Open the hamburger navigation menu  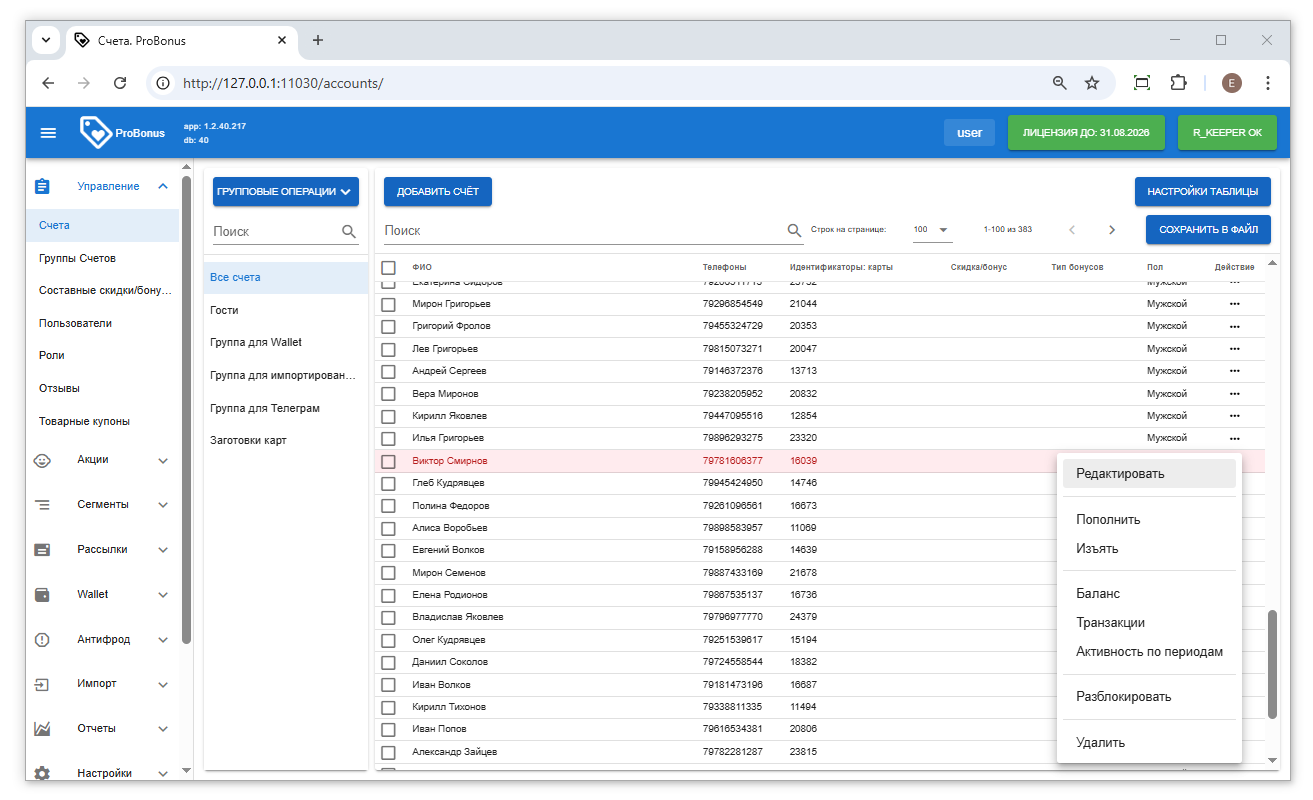[x=48, y=133]
